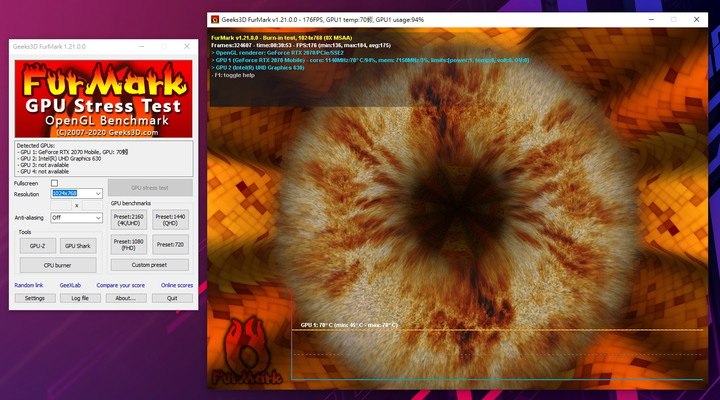Click the FurMark icon in render window title bar
Image resolution: width=720 pixels, height=400 pixels.
[x=215, y=20]
